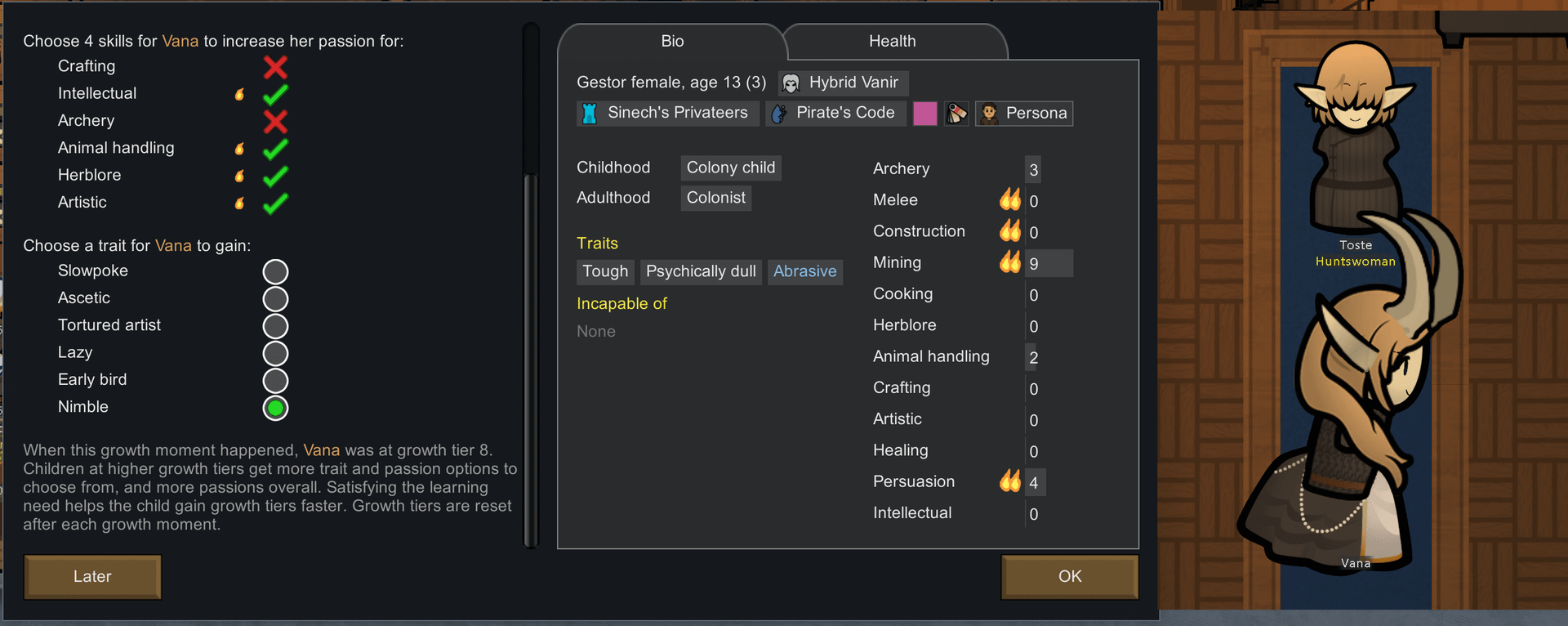Image resolution: width=1568 pixels, height=626 pixels.
Task: Toggle the red X beside Archery
Action: pos(275,122)
